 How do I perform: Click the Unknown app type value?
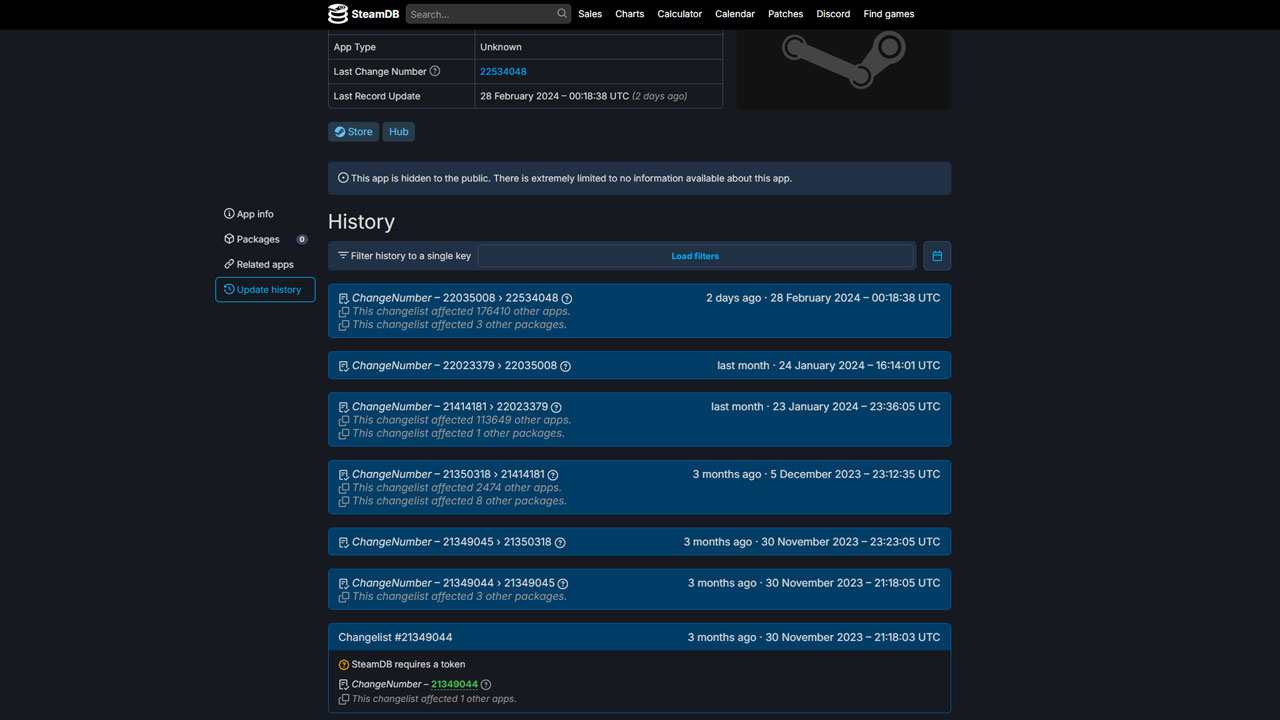coord(501,47)
